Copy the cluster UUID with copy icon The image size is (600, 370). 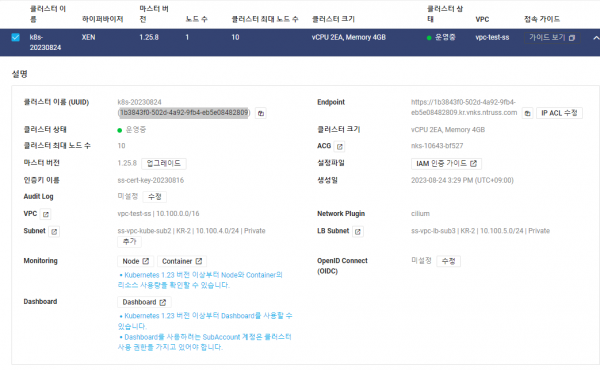coord(261,113)
